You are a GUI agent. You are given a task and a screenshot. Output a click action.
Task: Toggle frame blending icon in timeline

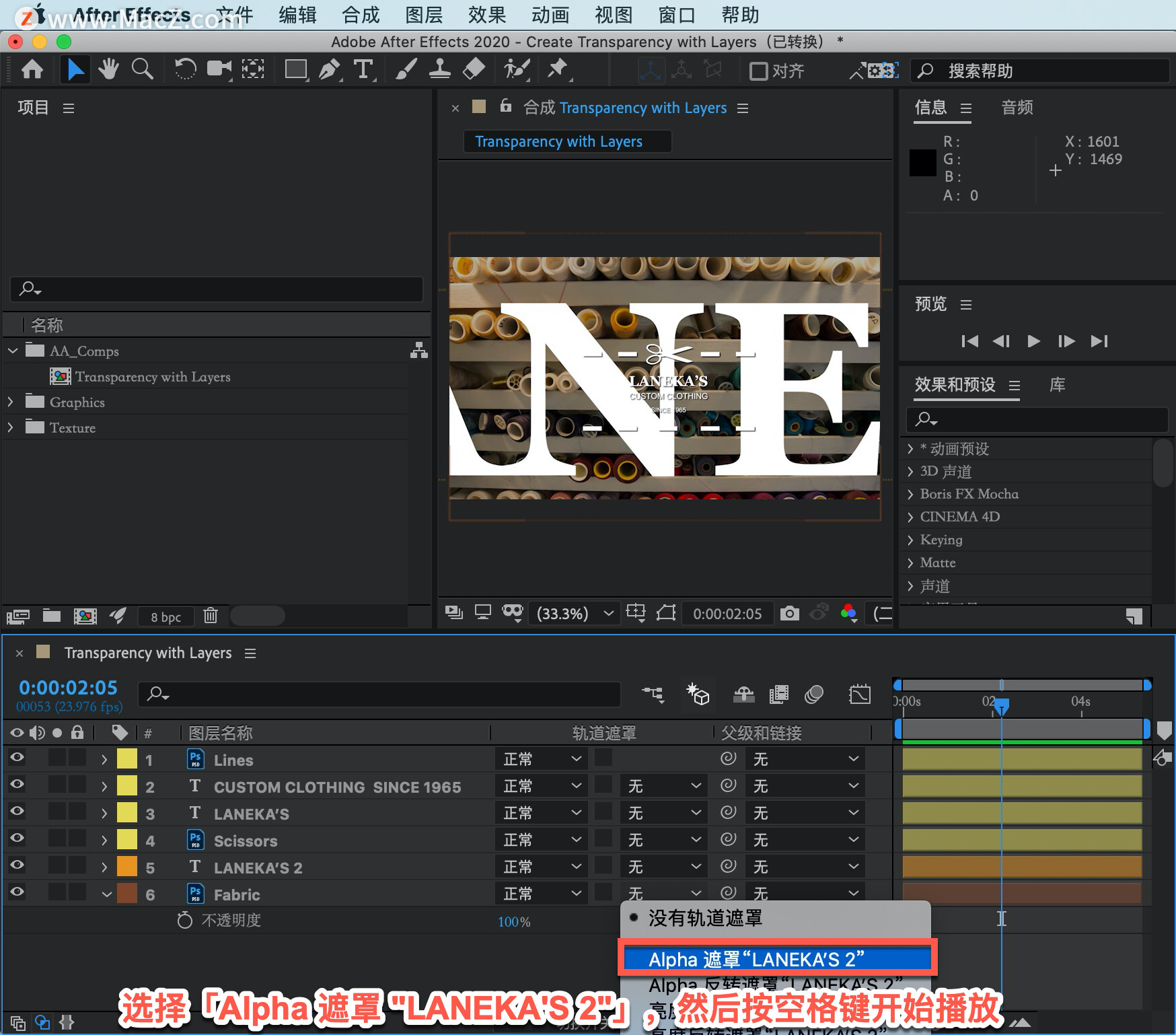point(779,694)
